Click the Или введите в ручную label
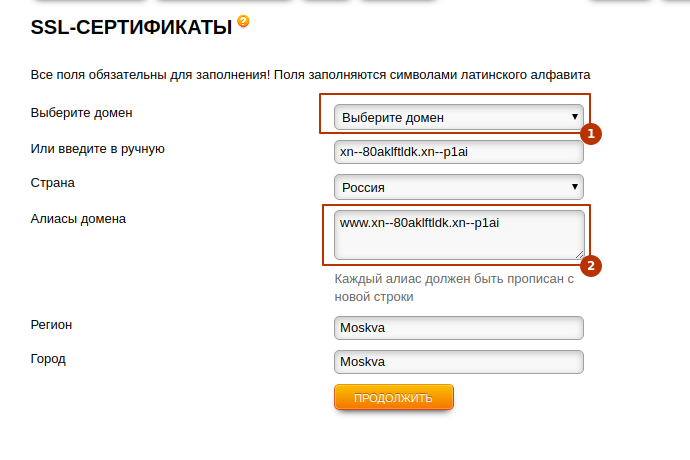Viewport: 690px width, 460px height. (97, 149)
